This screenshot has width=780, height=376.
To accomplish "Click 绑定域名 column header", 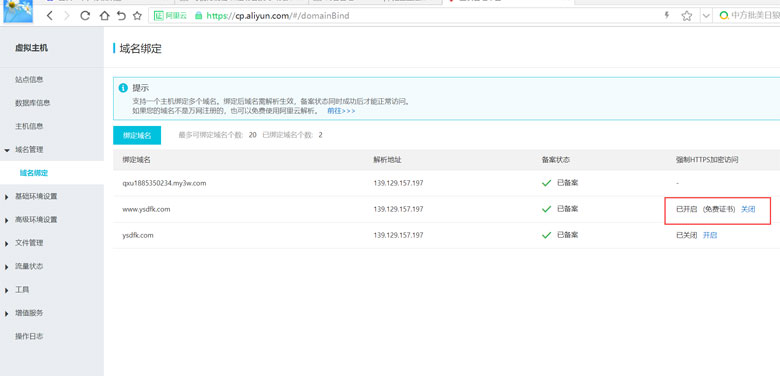I will tap(136, 160).
